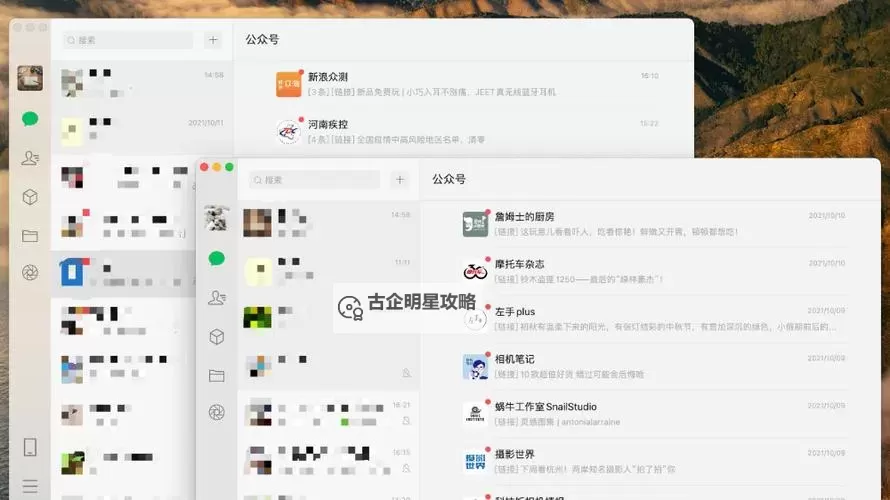Screen dimensions: 890x500
Task: Click 左手plus avatar icon
Action: click(x=475, y=319)
